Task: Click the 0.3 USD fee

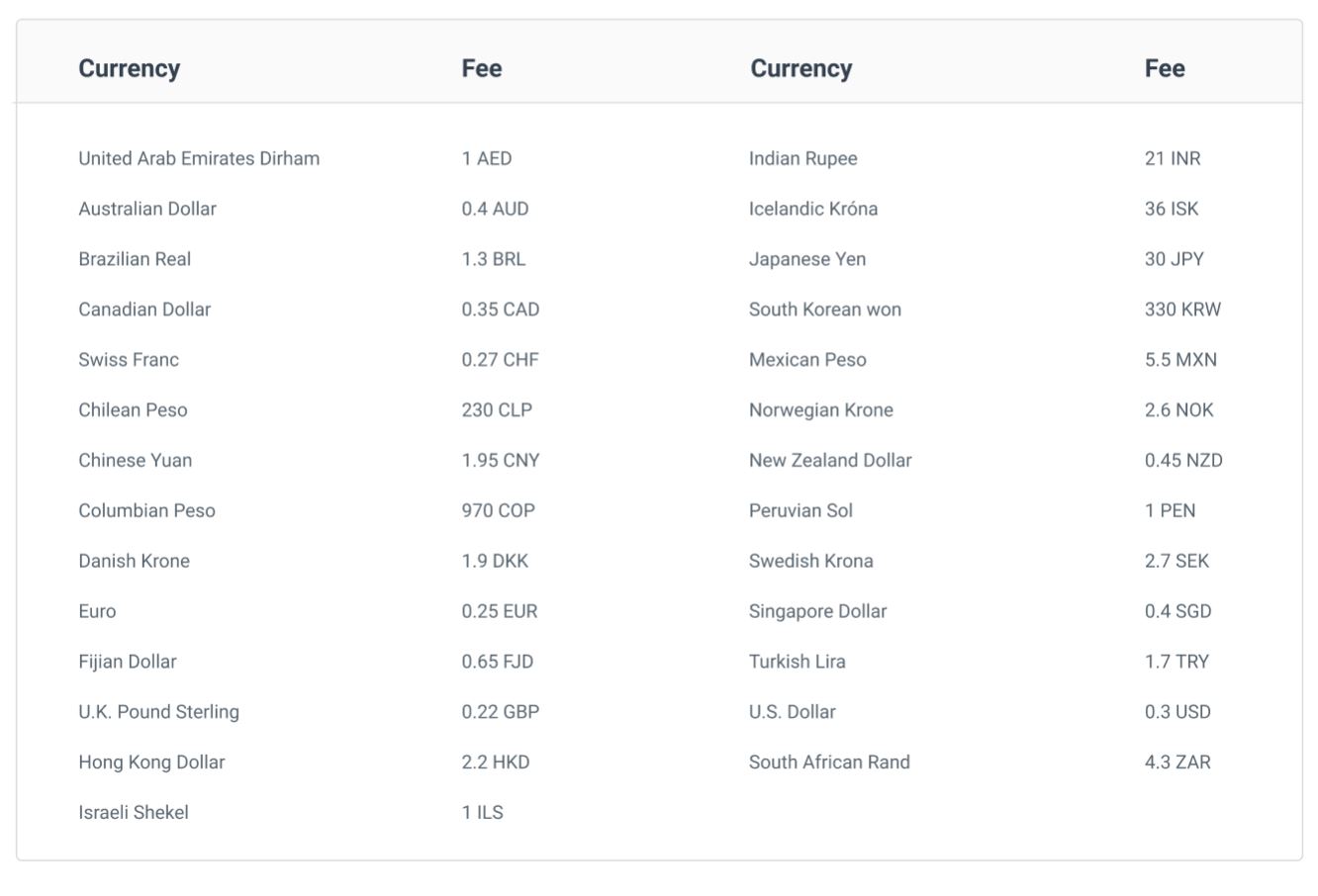Action: tap(1178, 712)
